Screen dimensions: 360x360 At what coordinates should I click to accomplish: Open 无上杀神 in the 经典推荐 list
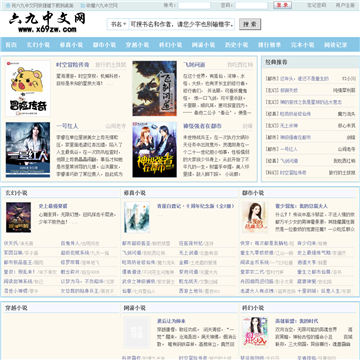289,126
